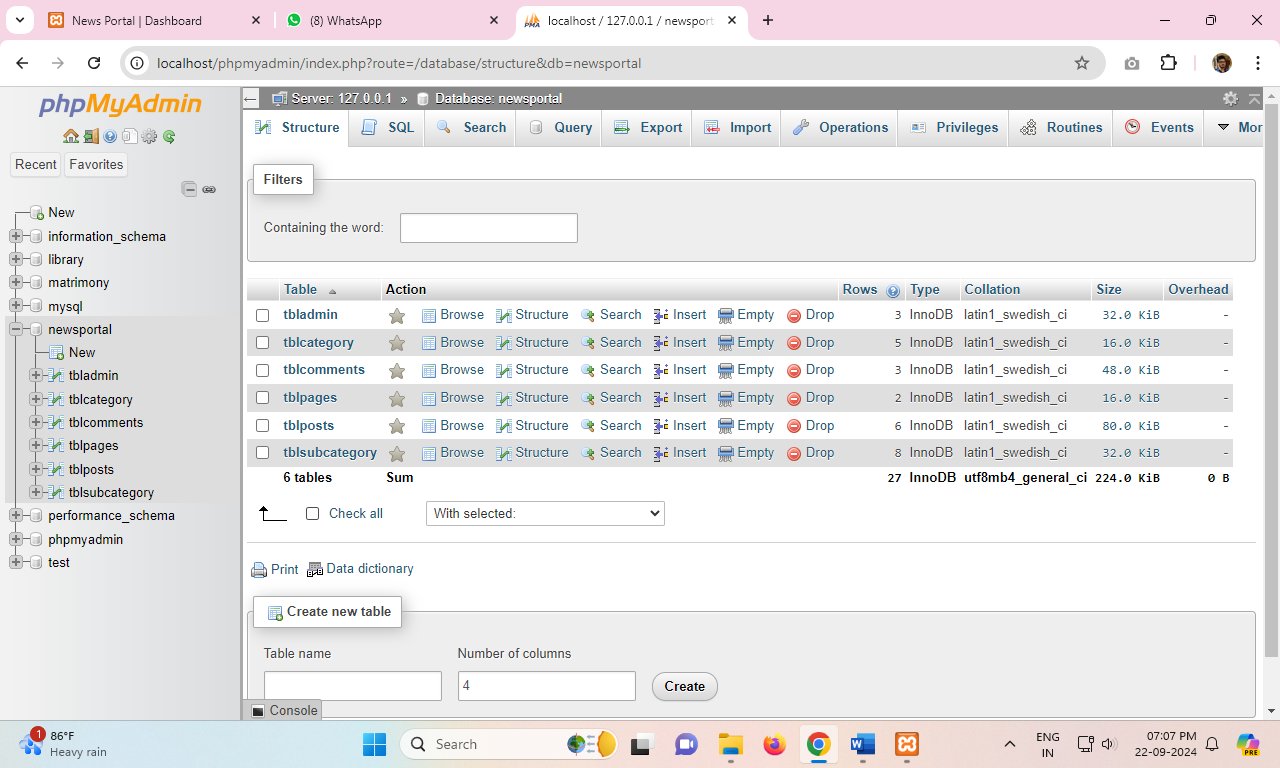Click the Rows column help icon

[x=893, y=291]
